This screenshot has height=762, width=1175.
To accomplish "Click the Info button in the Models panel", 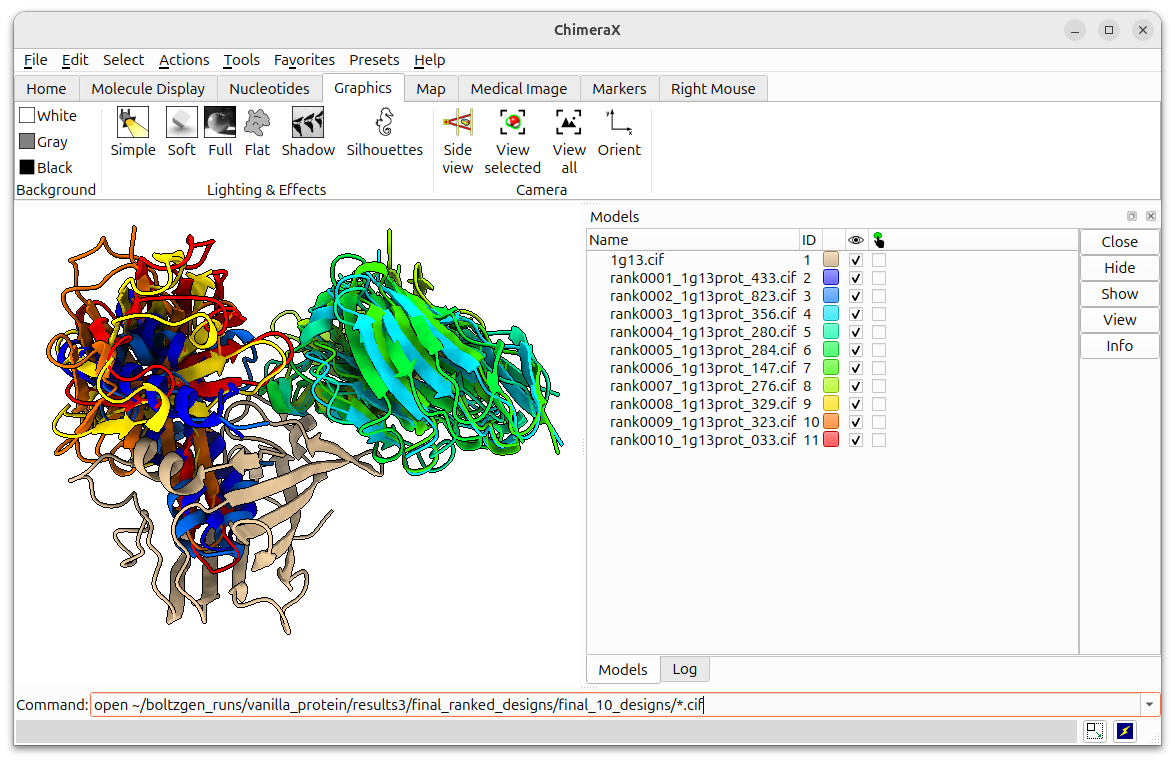I will click(1119, 345).
